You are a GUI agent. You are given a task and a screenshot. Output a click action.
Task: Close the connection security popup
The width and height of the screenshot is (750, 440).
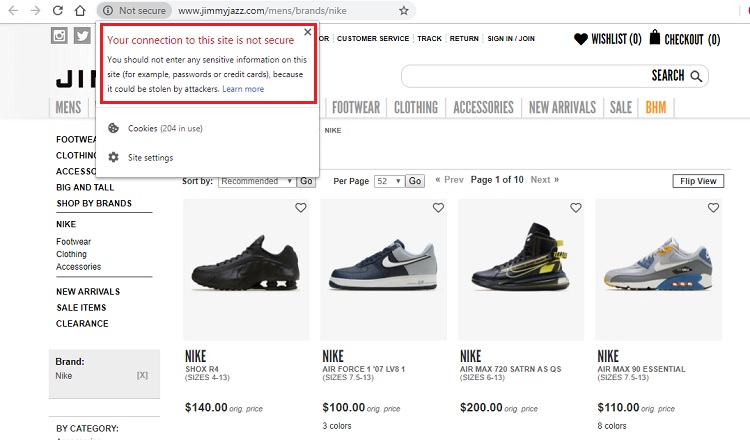pyautogui.click(x=307, y=32)
